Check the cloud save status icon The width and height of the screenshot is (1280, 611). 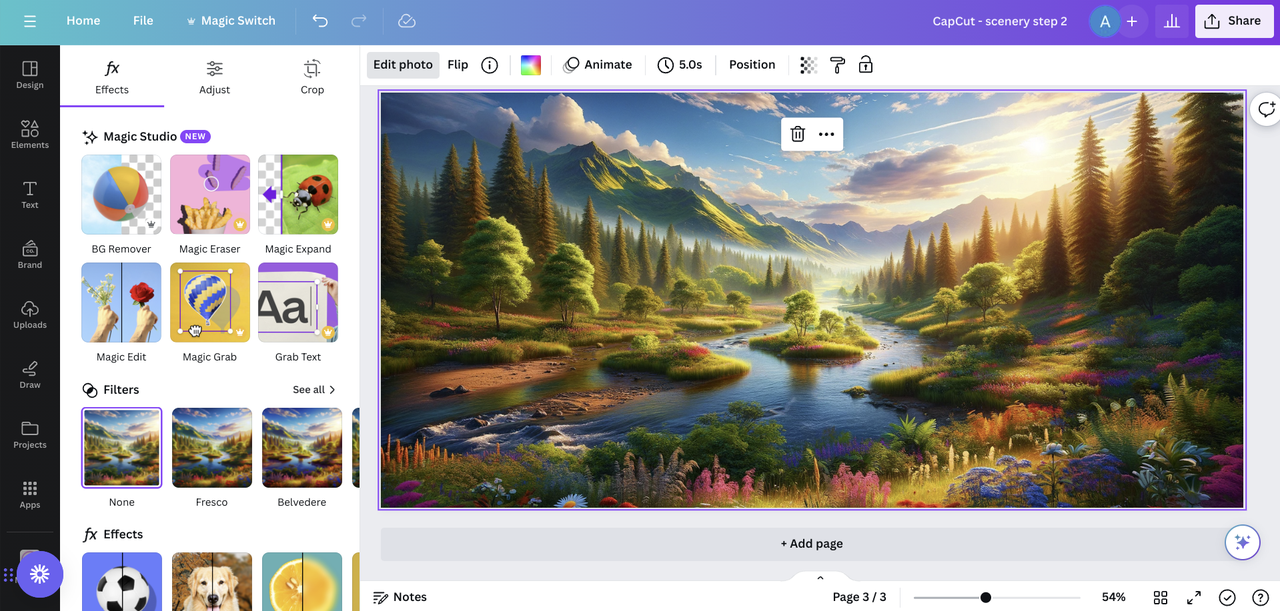[x=406, y=21]
